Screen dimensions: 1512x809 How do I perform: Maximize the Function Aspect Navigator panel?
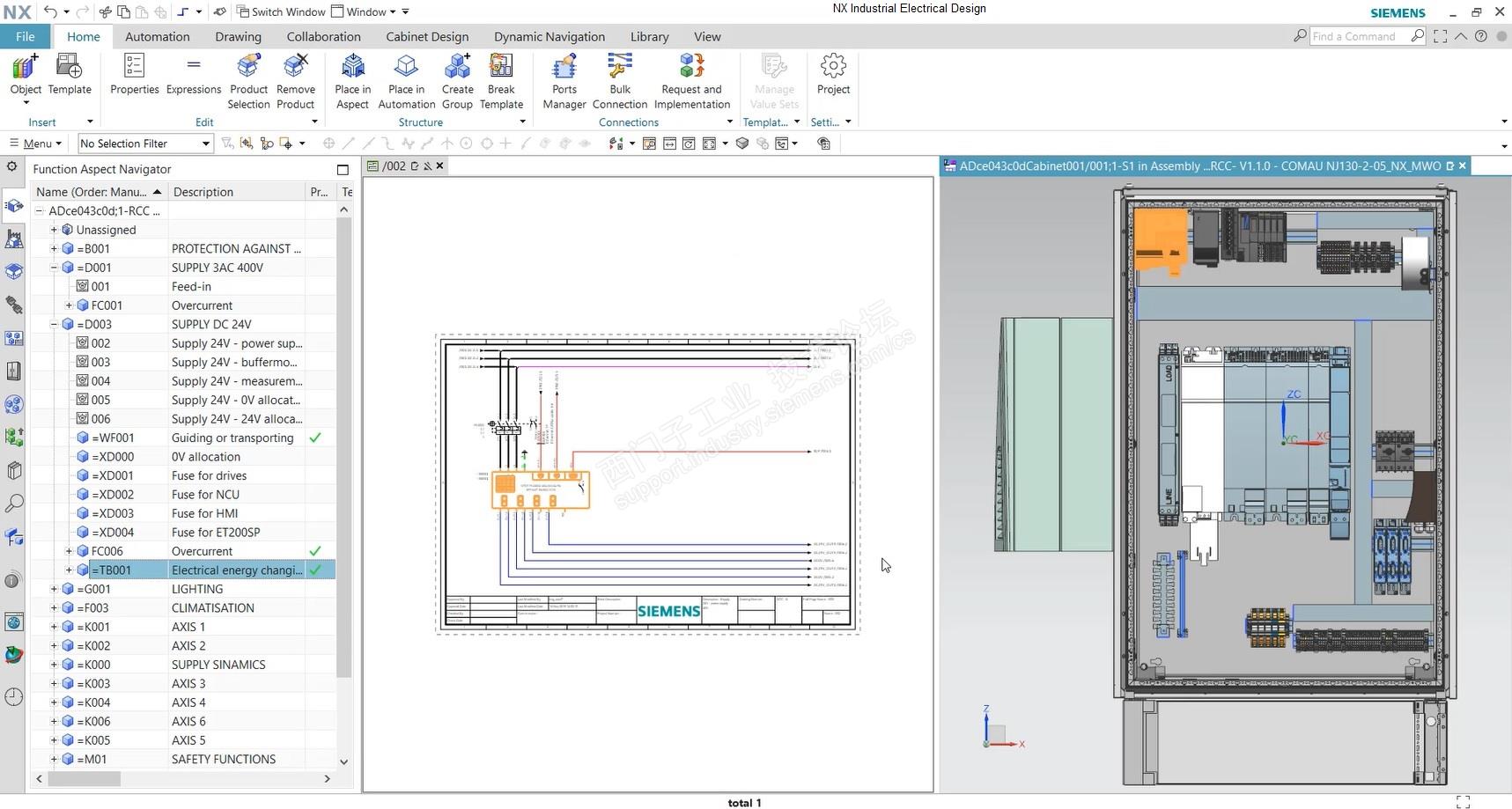pyautogui.click(x=343, y=169)
